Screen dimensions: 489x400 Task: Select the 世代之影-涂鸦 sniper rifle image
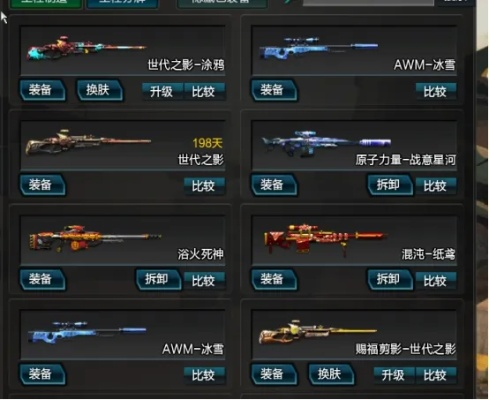tap(86, 49)
